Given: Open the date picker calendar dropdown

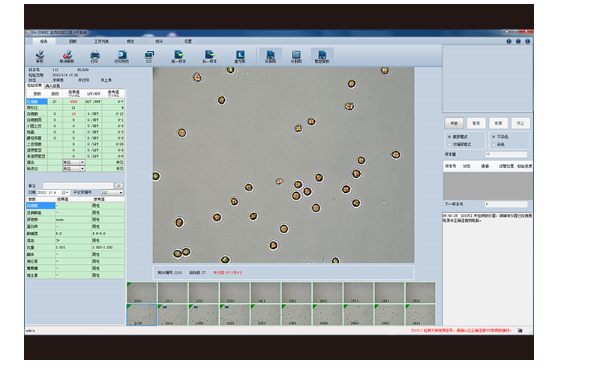Looking at the screenshot, I should point(65,192).
